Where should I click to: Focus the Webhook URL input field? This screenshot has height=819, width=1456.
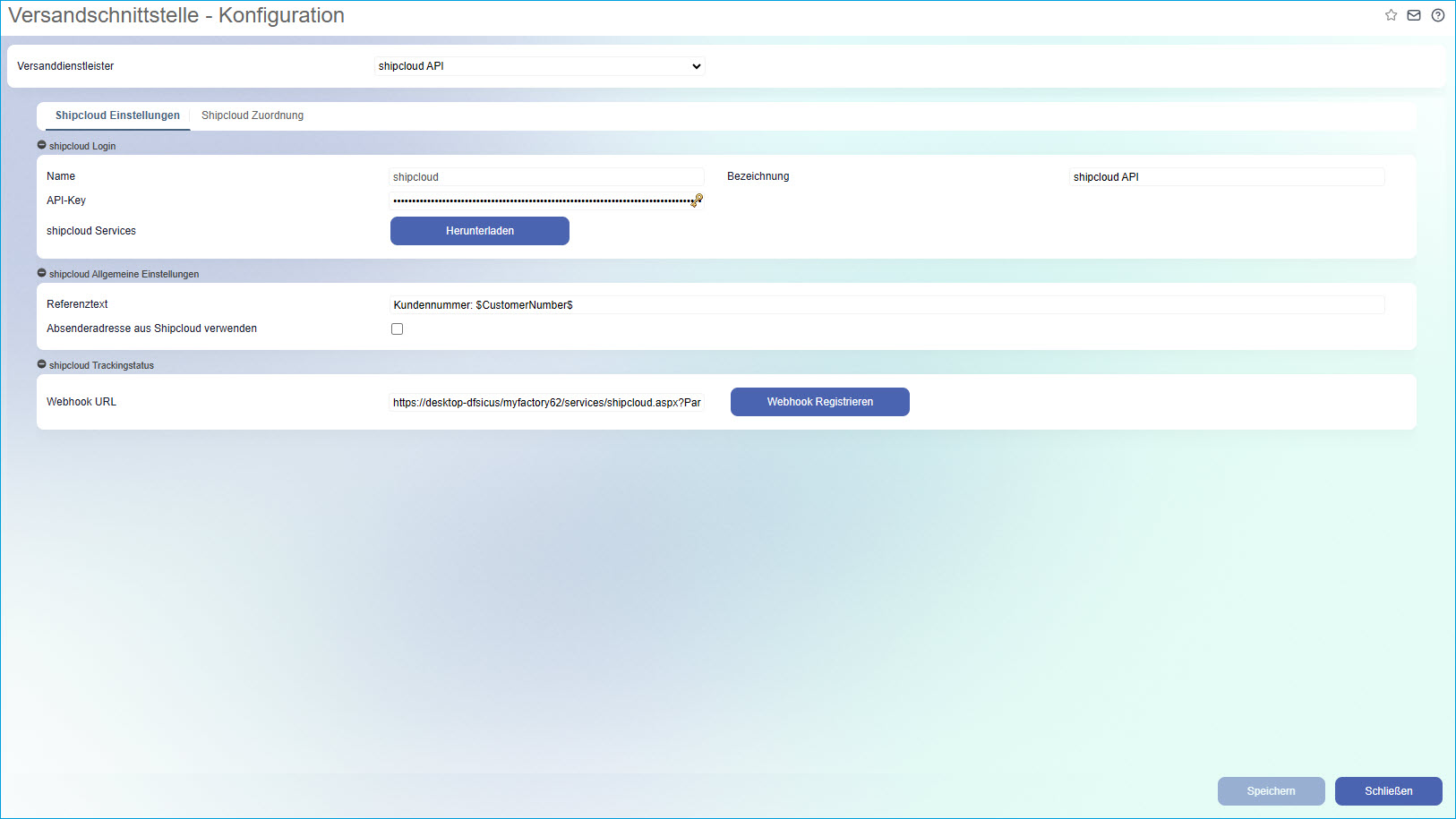(547, 403)
